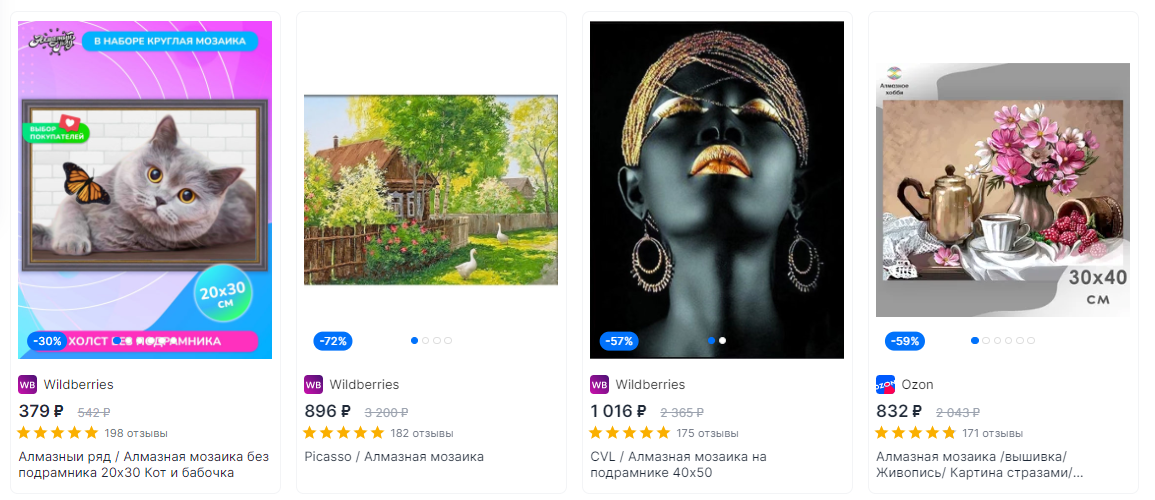Open the golden lips portrait image
The height and width of the screenshot is (500, 1155).
coord(717,190)
